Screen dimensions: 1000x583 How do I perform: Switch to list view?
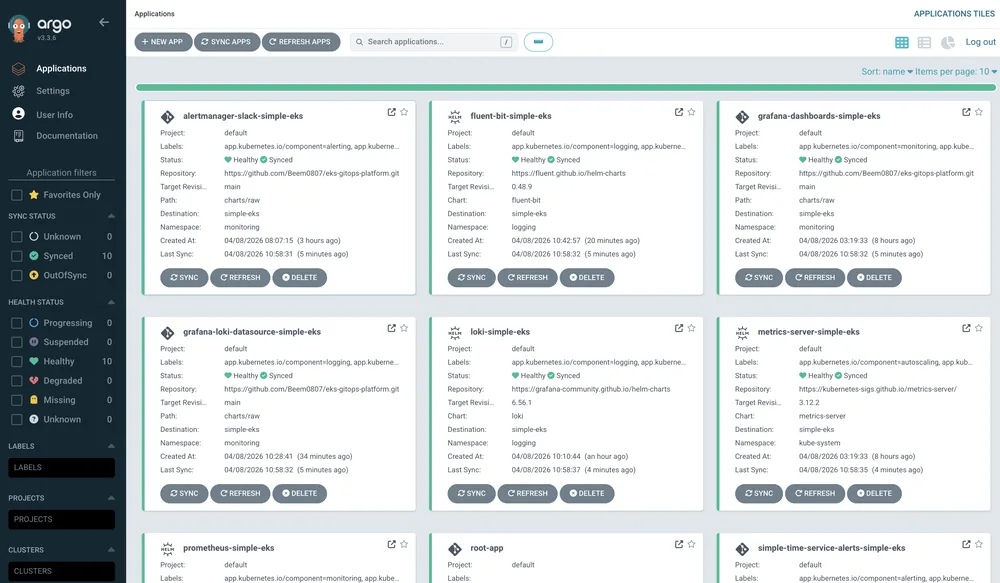coord(924,42)
